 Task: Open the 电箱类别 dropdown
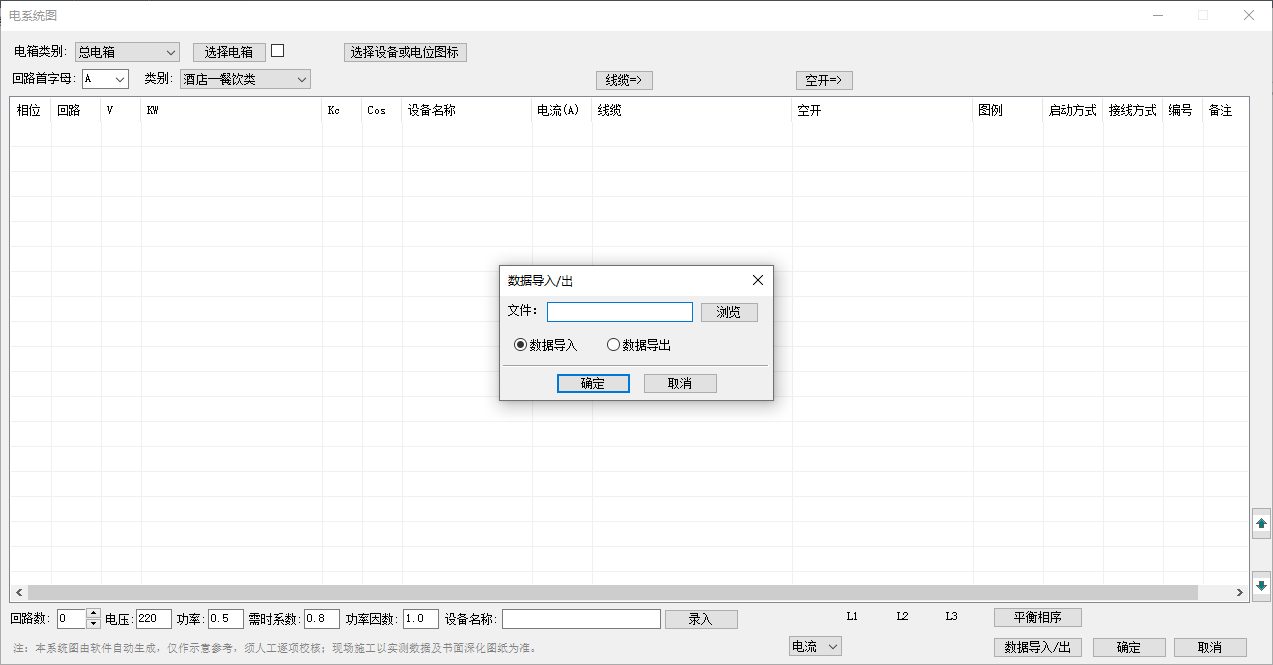coord(127,52)
